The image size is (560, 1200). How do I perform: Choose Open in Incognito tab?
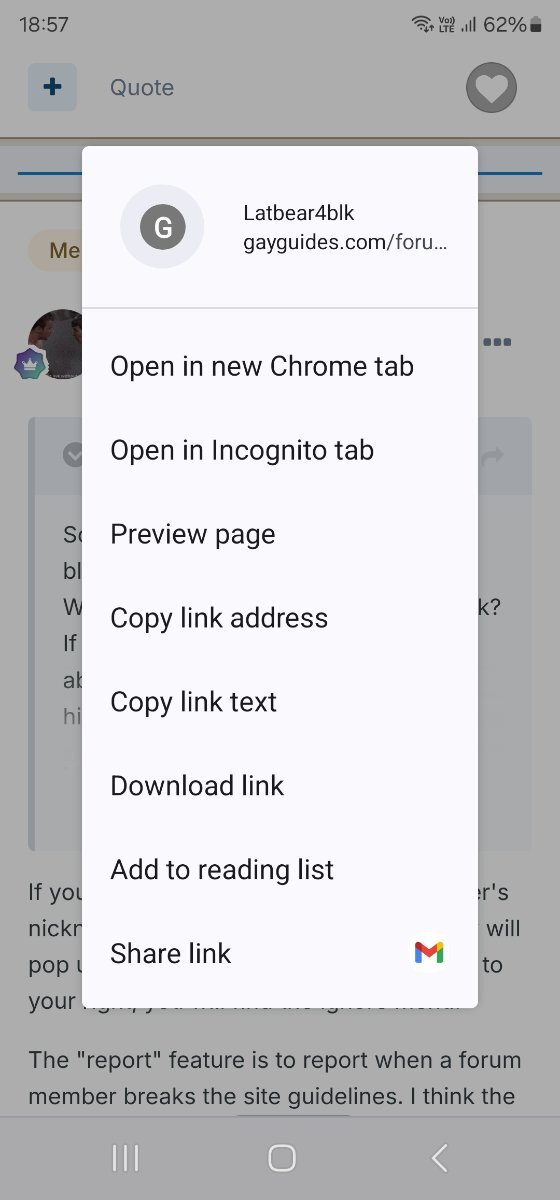(280, 450)
